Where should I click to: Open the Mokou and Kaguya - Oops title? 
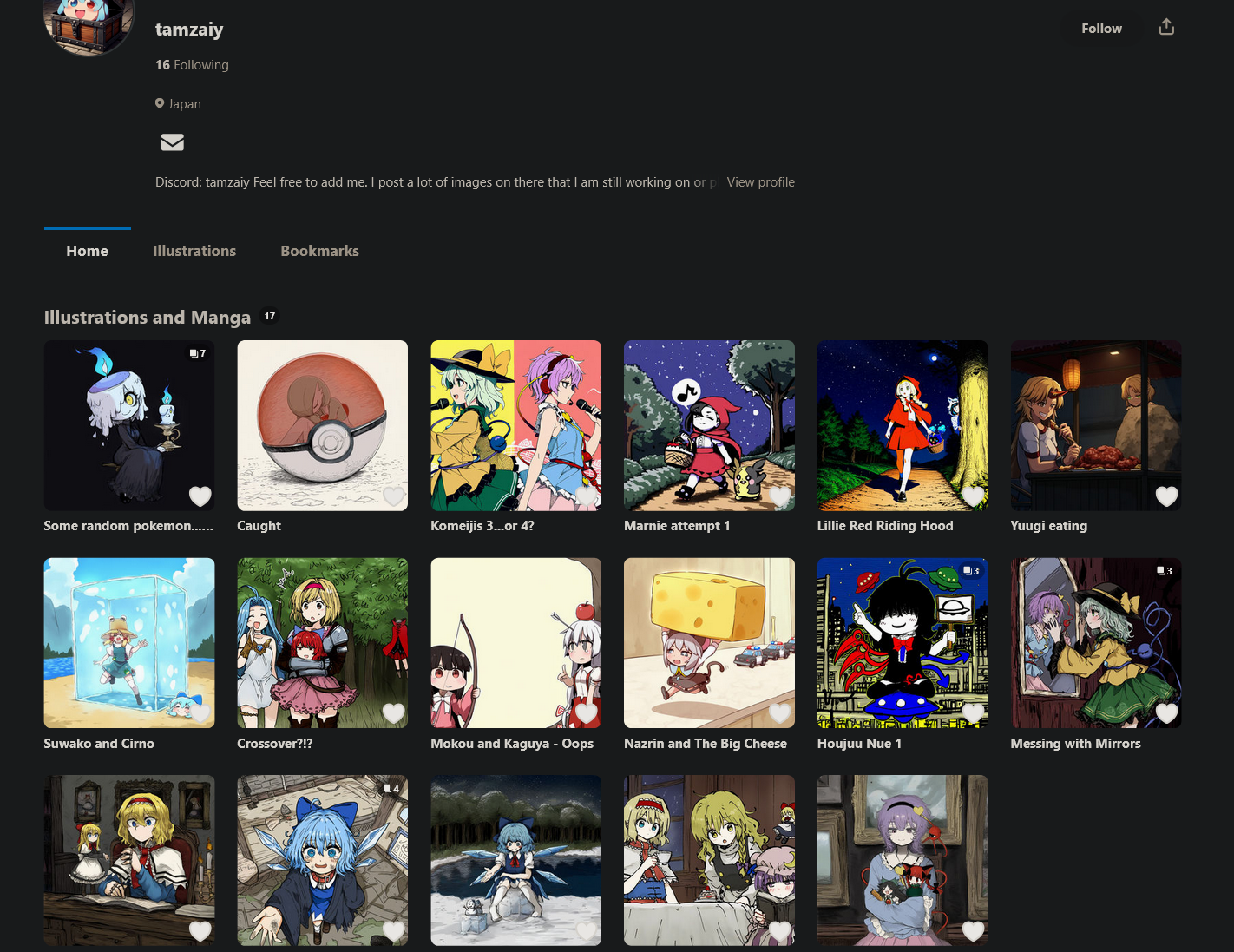(512, 744)
